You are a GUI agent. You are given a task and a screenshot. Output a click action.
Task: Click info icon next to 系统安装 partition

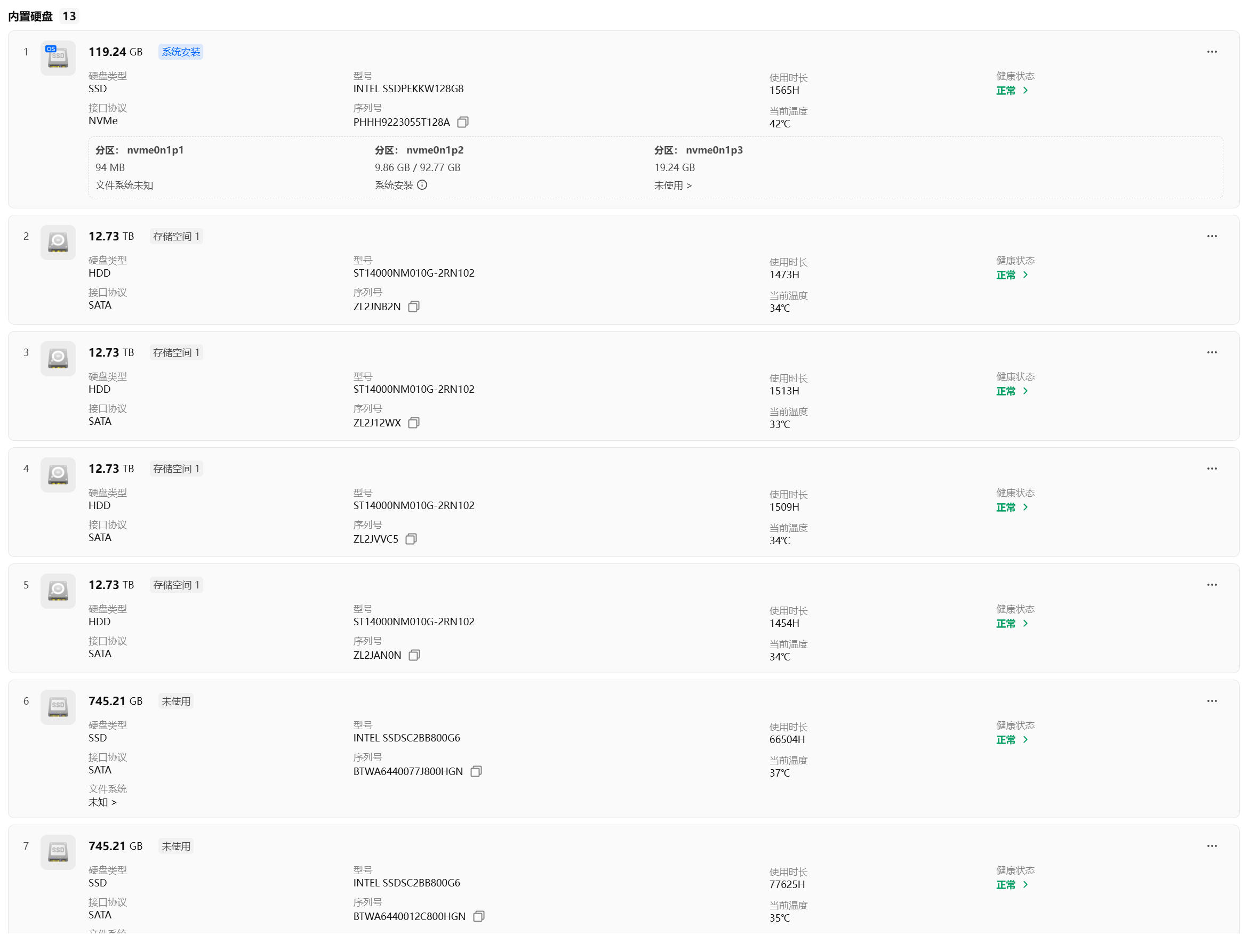pos(422,185)
